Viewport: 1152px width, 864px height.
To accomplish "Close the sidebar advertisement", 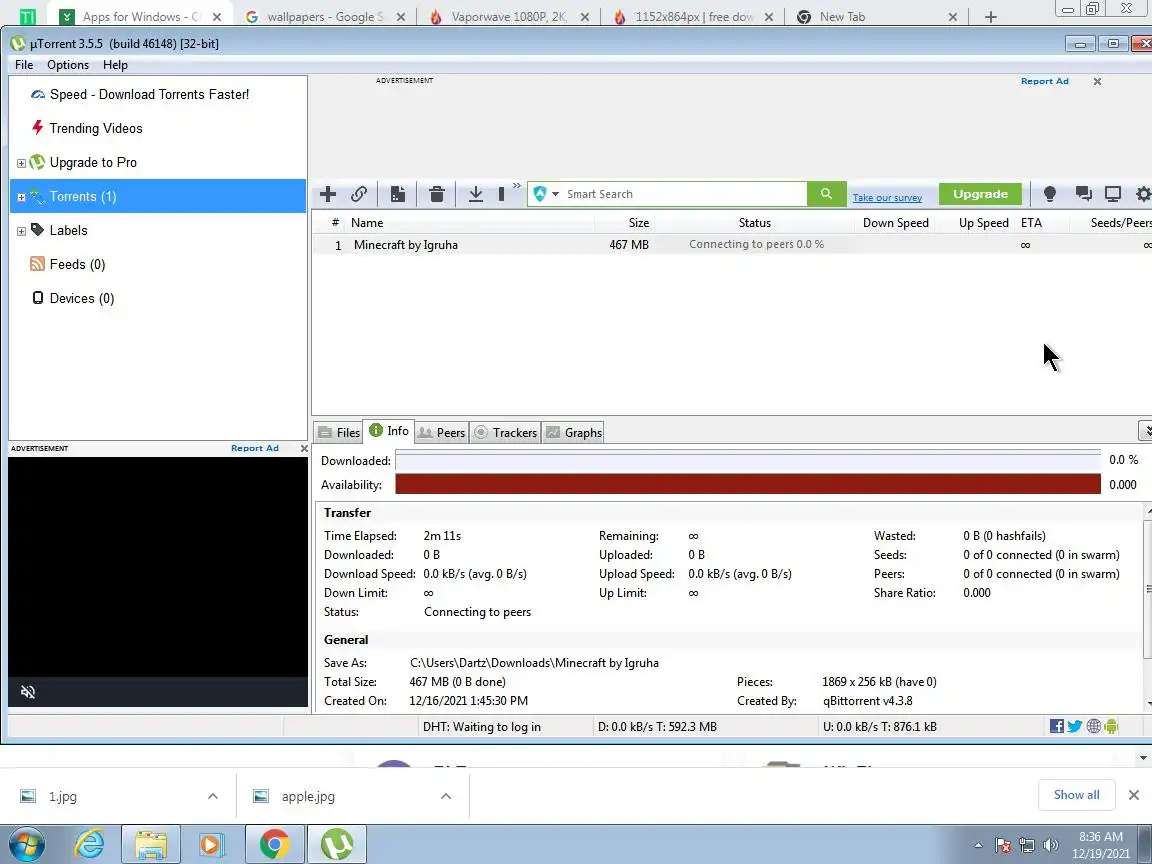I will pos(304,448).
